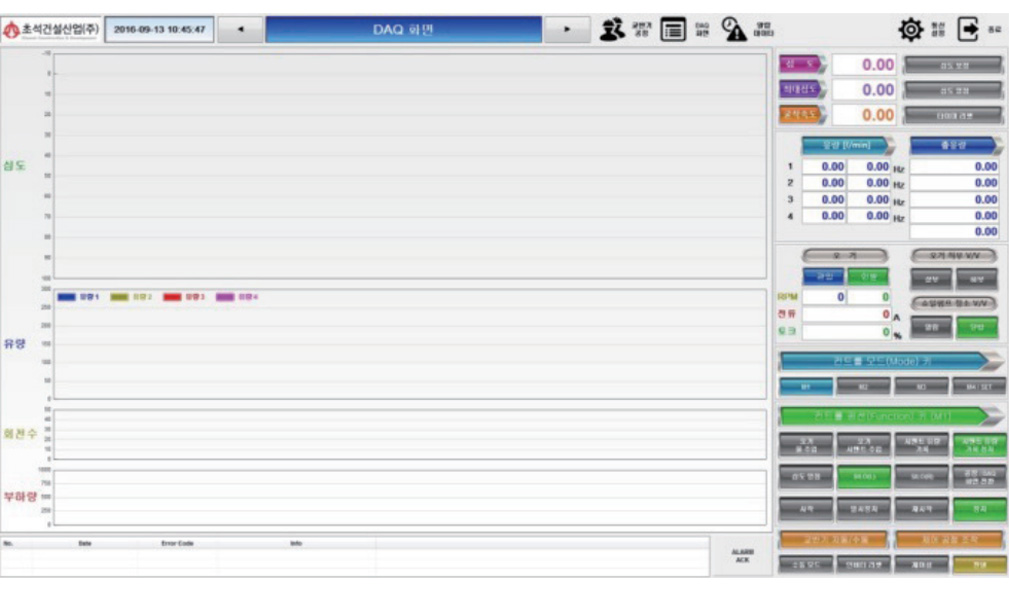
Task: Click the company logo at top left
Action: [50, 29]
